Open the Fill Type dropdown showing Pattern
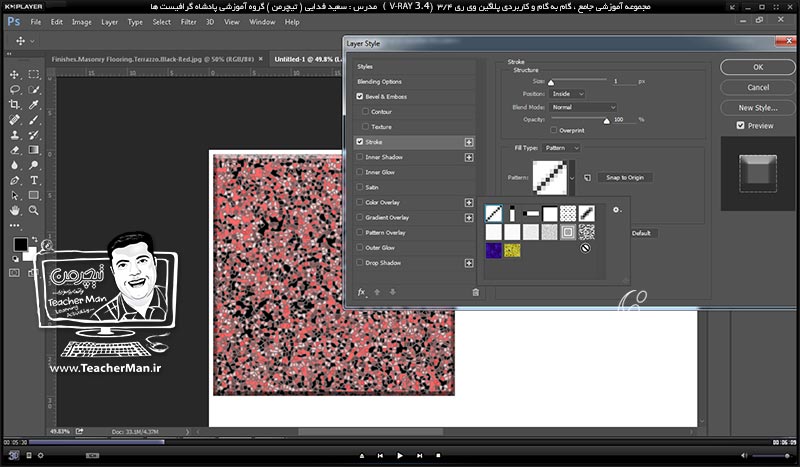The width and height of the screenshot is (800, 467). point(561,148)
